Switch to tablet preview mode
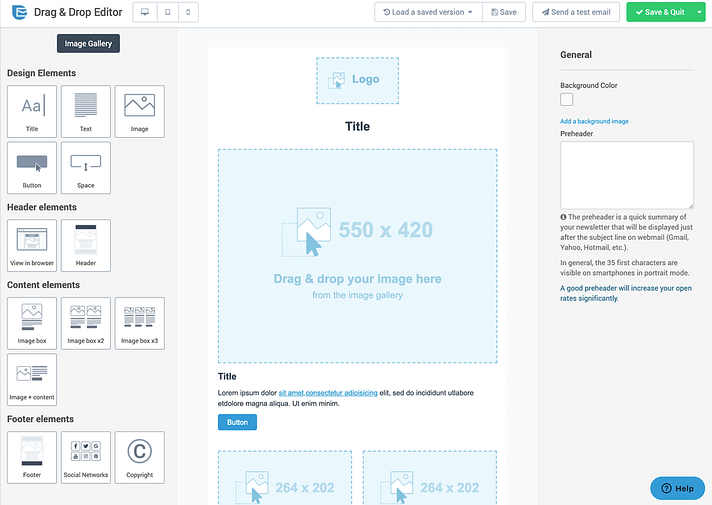The width and height of the screenshot is (712, 505). [166, 12]
